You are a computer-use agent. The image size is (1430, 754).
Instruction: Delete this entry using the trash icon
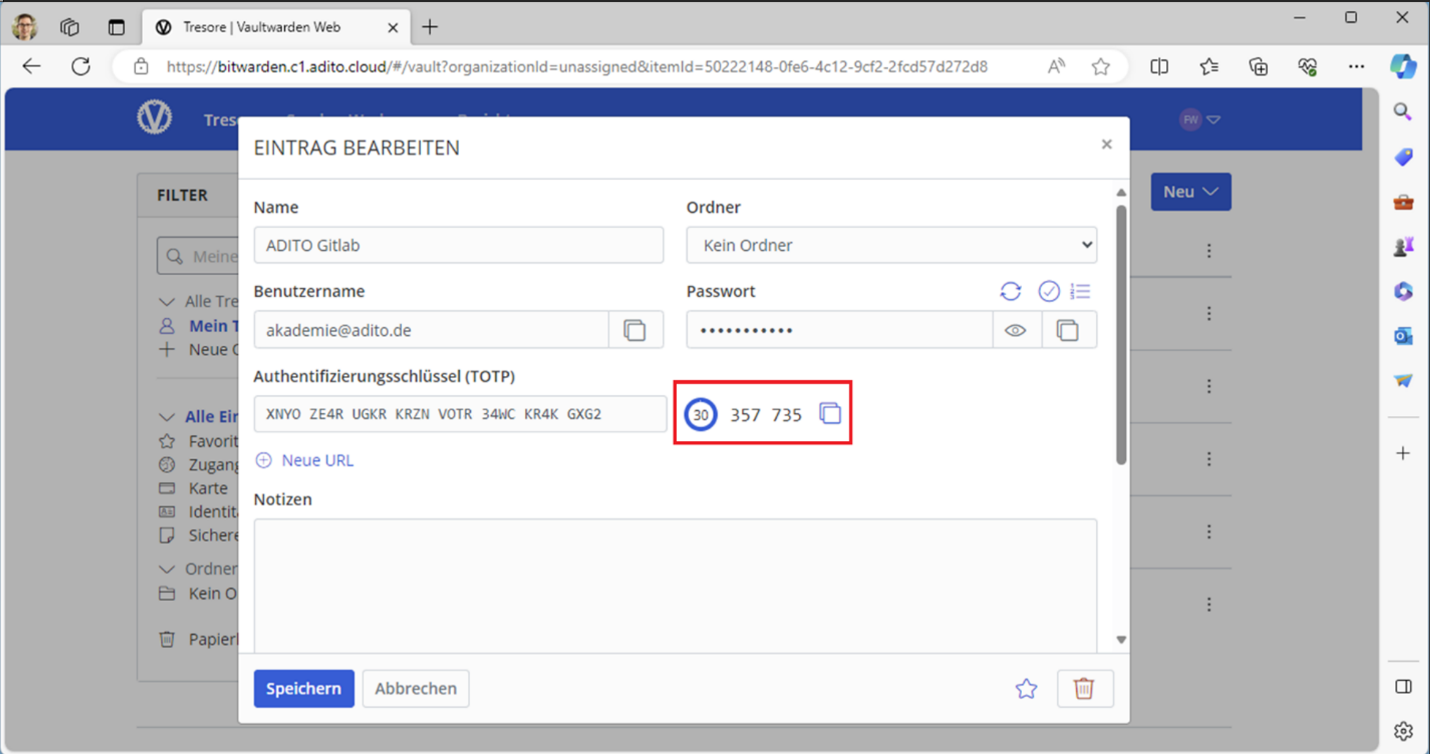coord(1084,688)
